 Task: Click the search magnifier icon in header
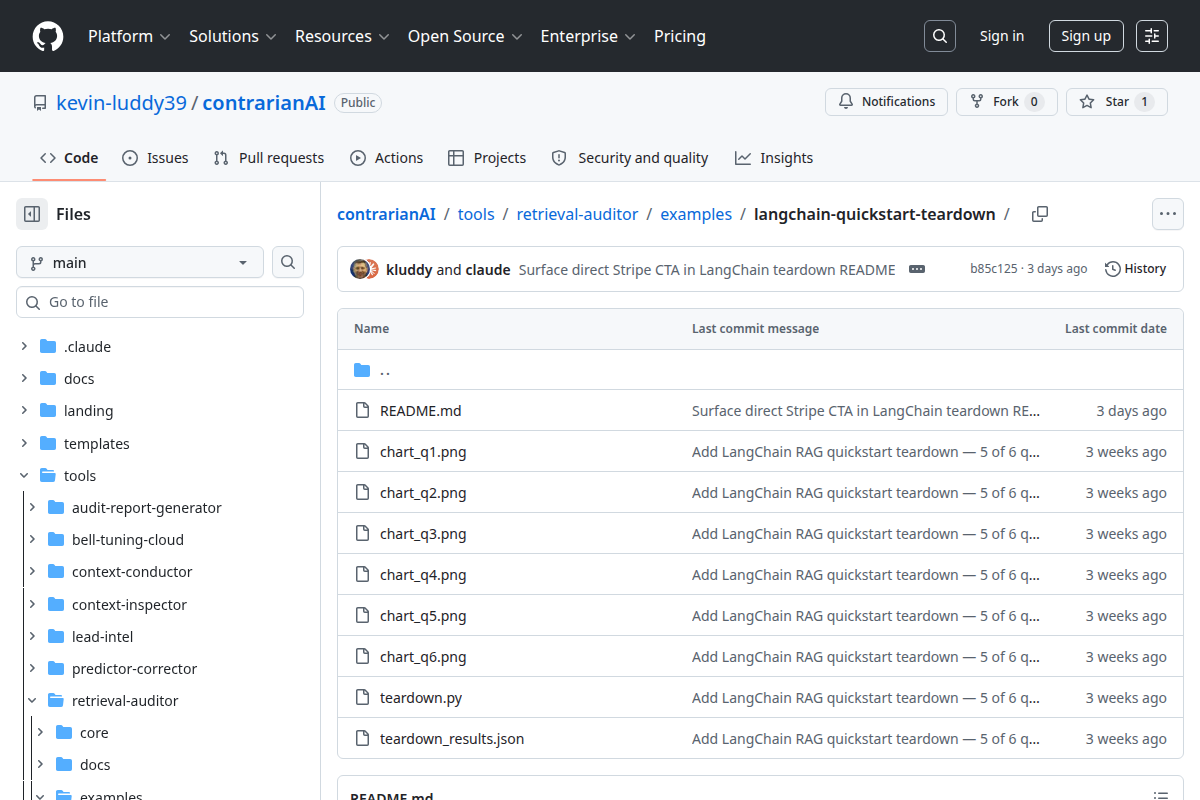click(940, 36)
